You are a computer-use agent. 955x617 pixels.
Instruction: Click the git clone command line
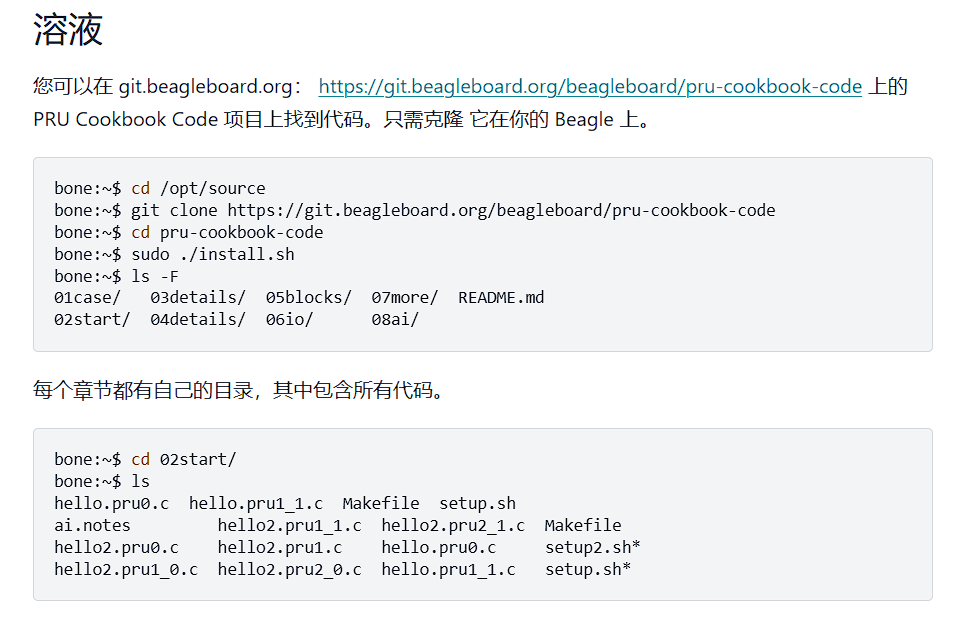click(415, 210)
